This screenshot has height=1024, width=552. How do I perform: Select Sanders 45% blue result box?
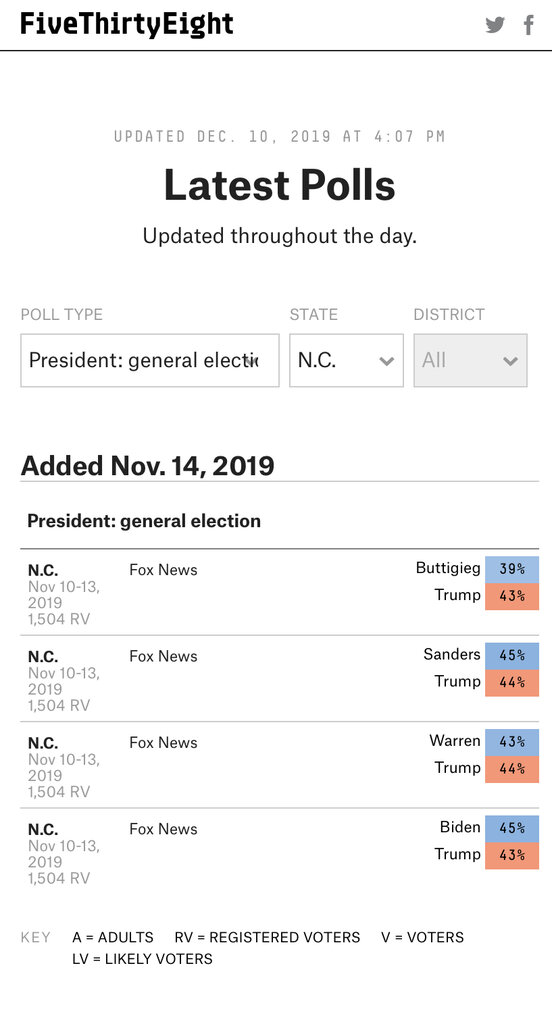[512, 656]
